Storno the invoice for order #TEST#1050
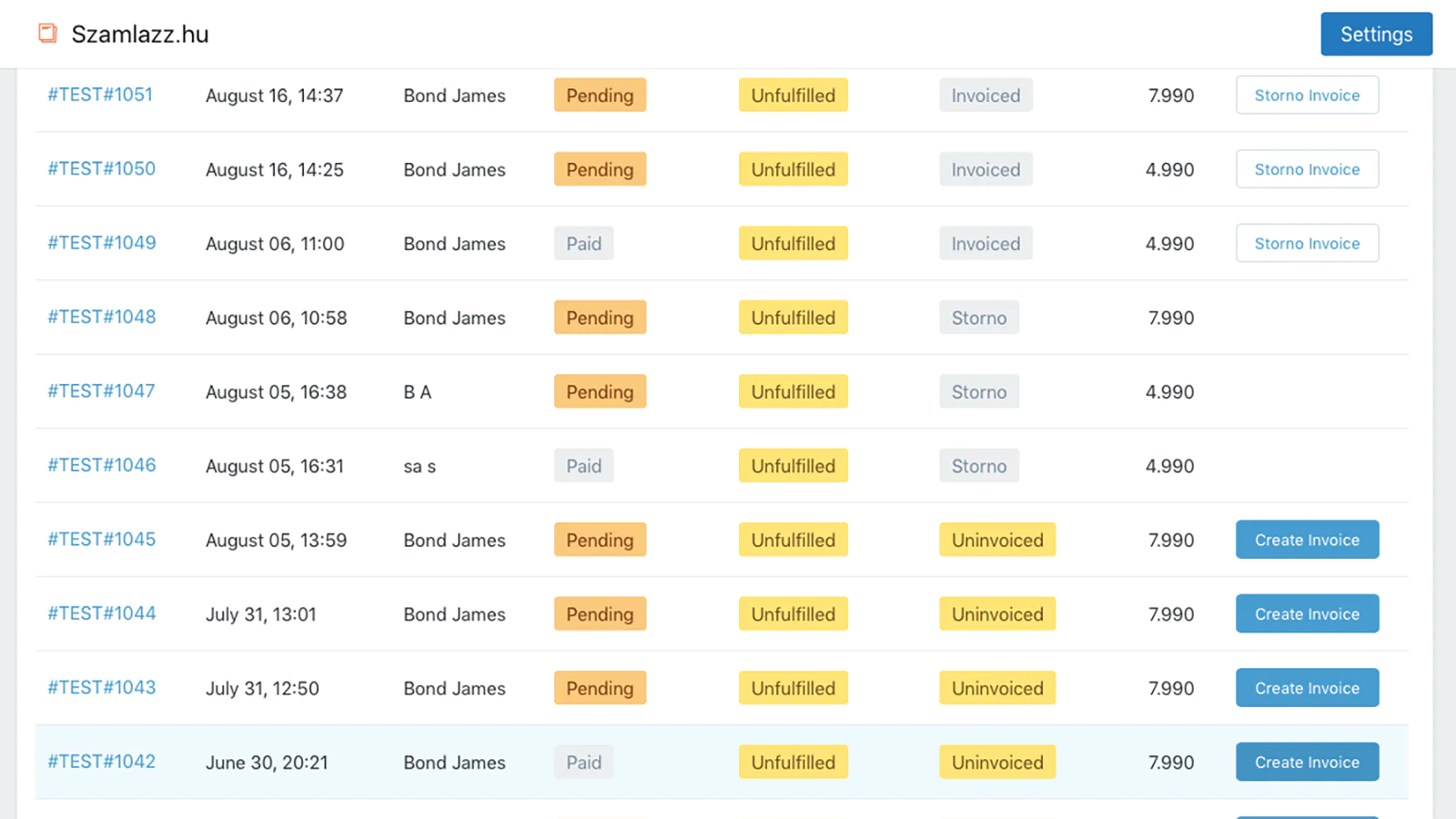Screen dimensions: 1456x819 pyautogui.click(x=1307, y=169)
